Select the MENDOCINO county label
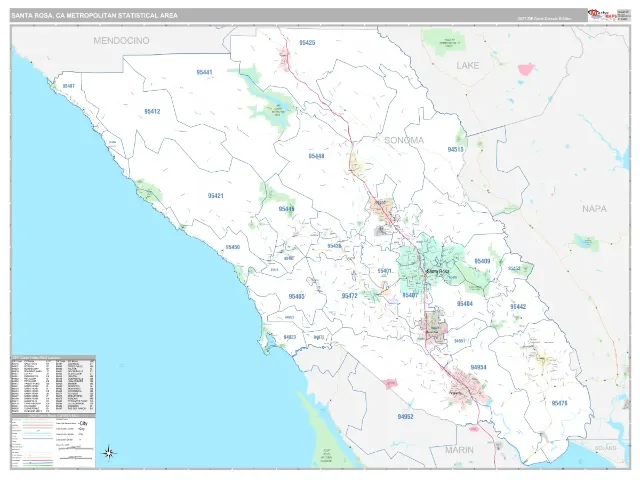Screen dimensions: 640x480 click(121, 40)
